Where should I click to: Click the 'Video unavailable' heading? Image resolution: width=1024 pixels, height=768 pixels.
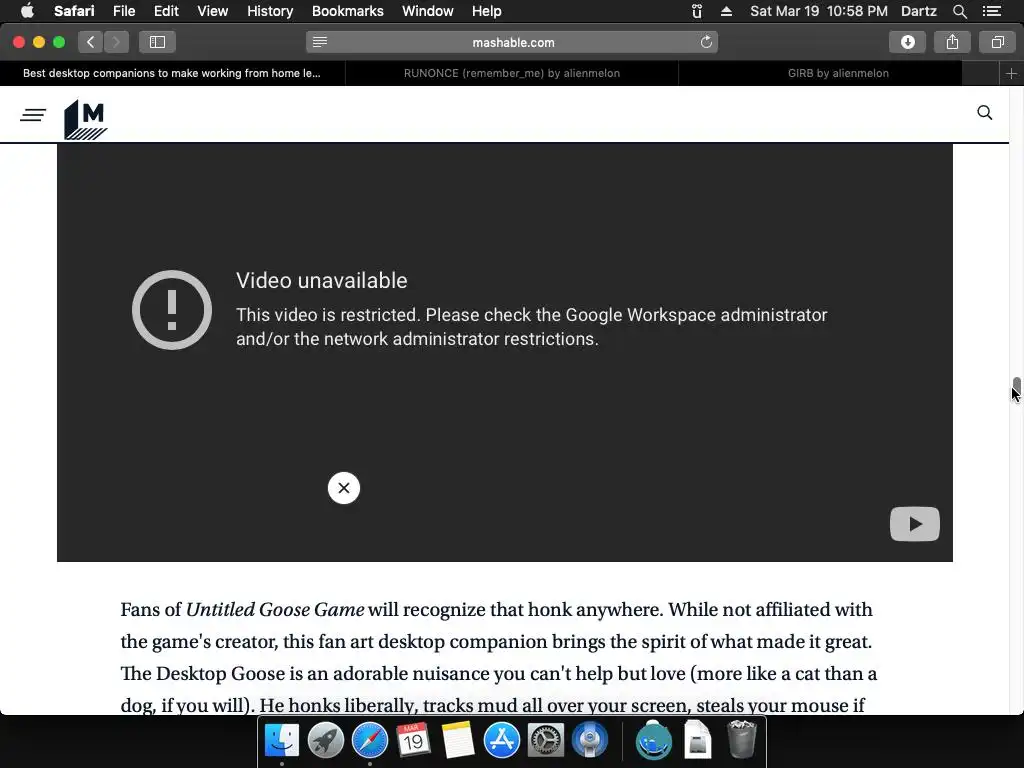(x=321, y=281)
